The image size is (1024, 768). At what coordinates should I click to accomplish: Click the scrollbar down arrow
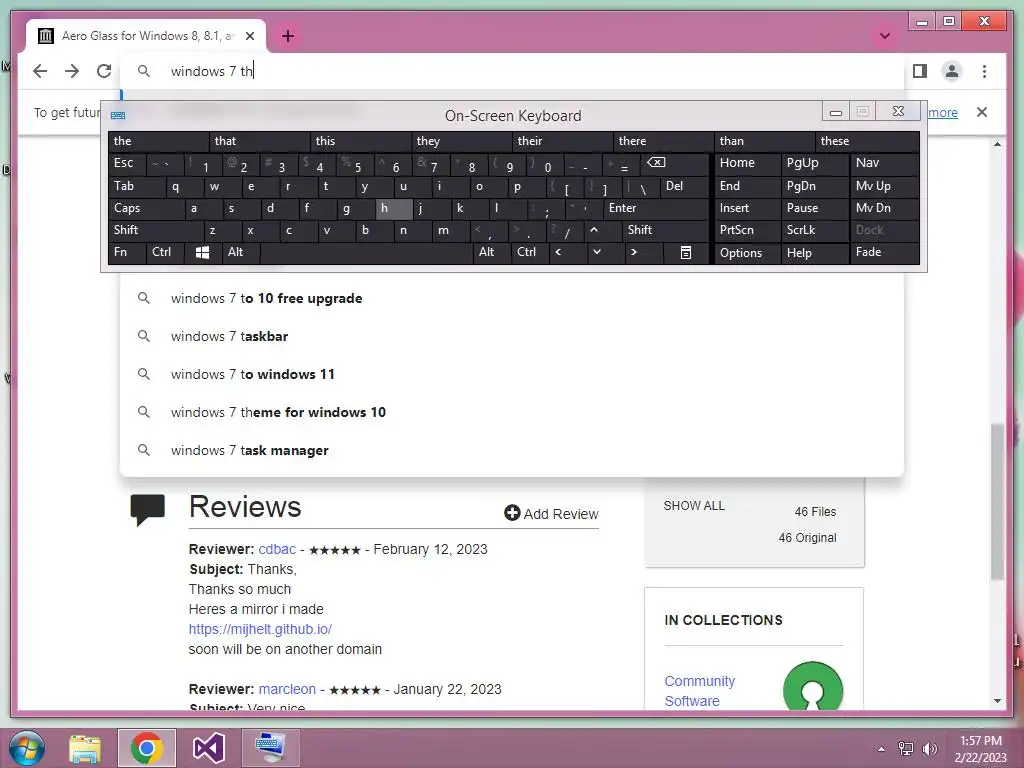(997, 701)
